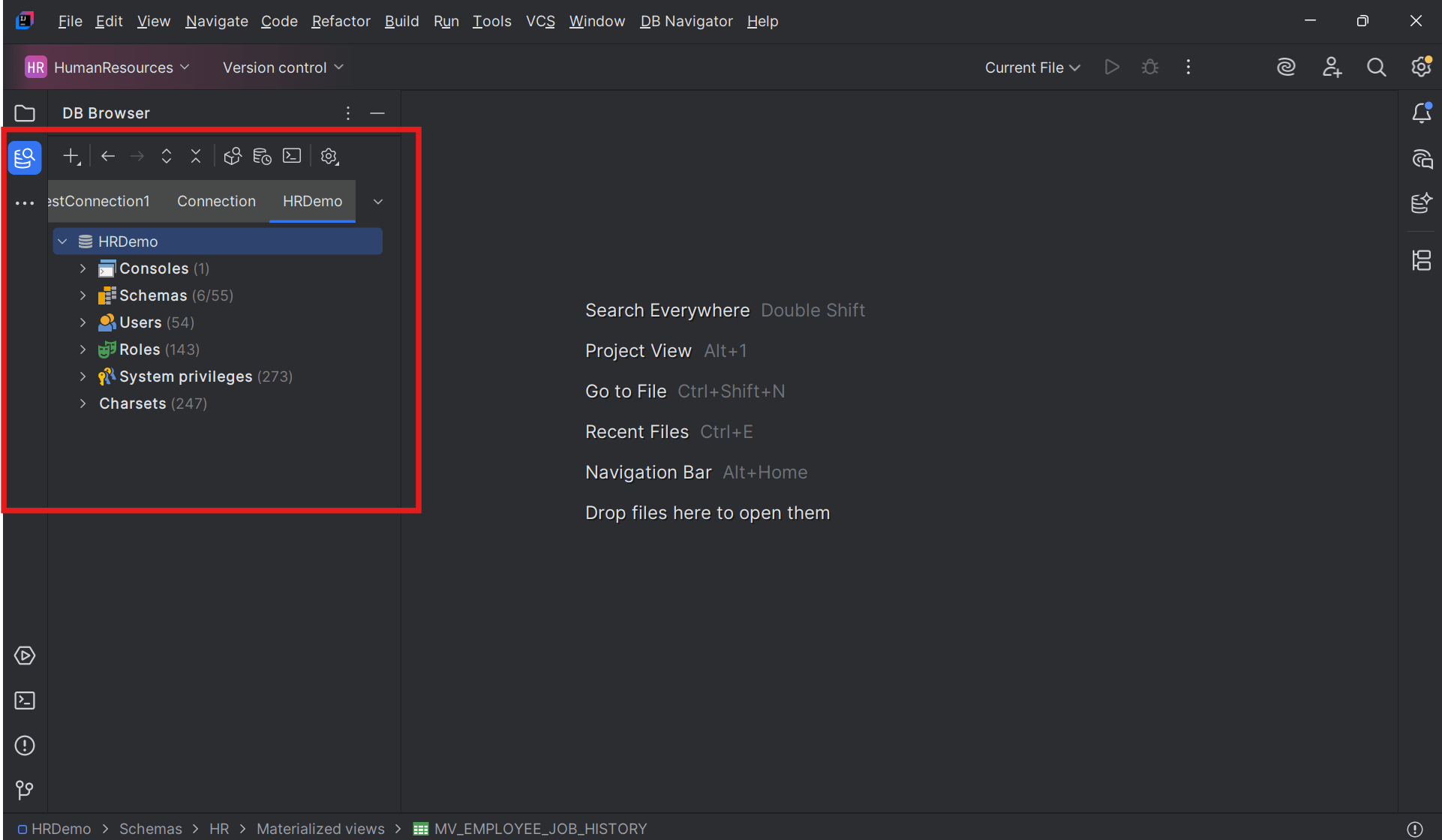Add a new database connection with the plus icon
Image resolution: width=1442 pixels, height=840 pixels.
click(71, 156)
